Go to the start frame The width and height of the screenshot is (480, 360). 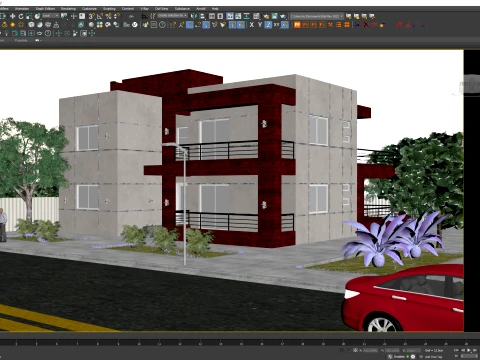coord(456,350)
